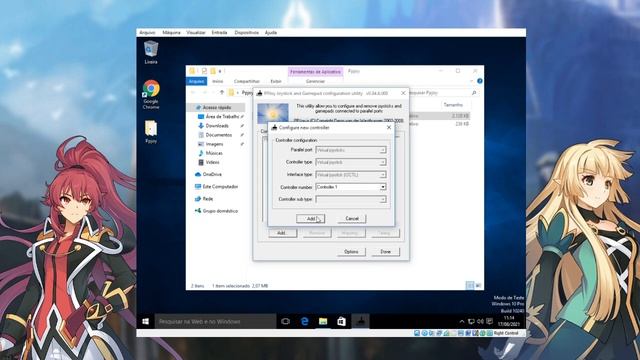Open Documentos in Explorer sidebar

218,135
